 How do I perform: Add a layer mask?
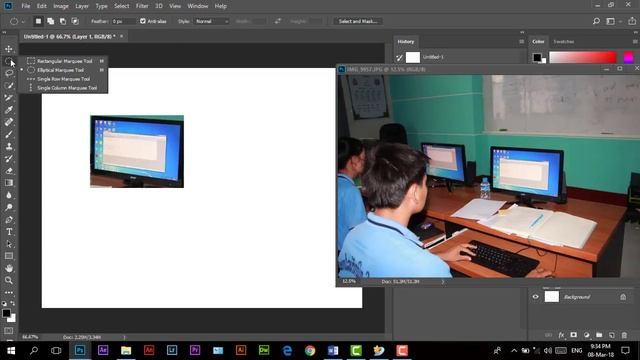tap(573, 335)
